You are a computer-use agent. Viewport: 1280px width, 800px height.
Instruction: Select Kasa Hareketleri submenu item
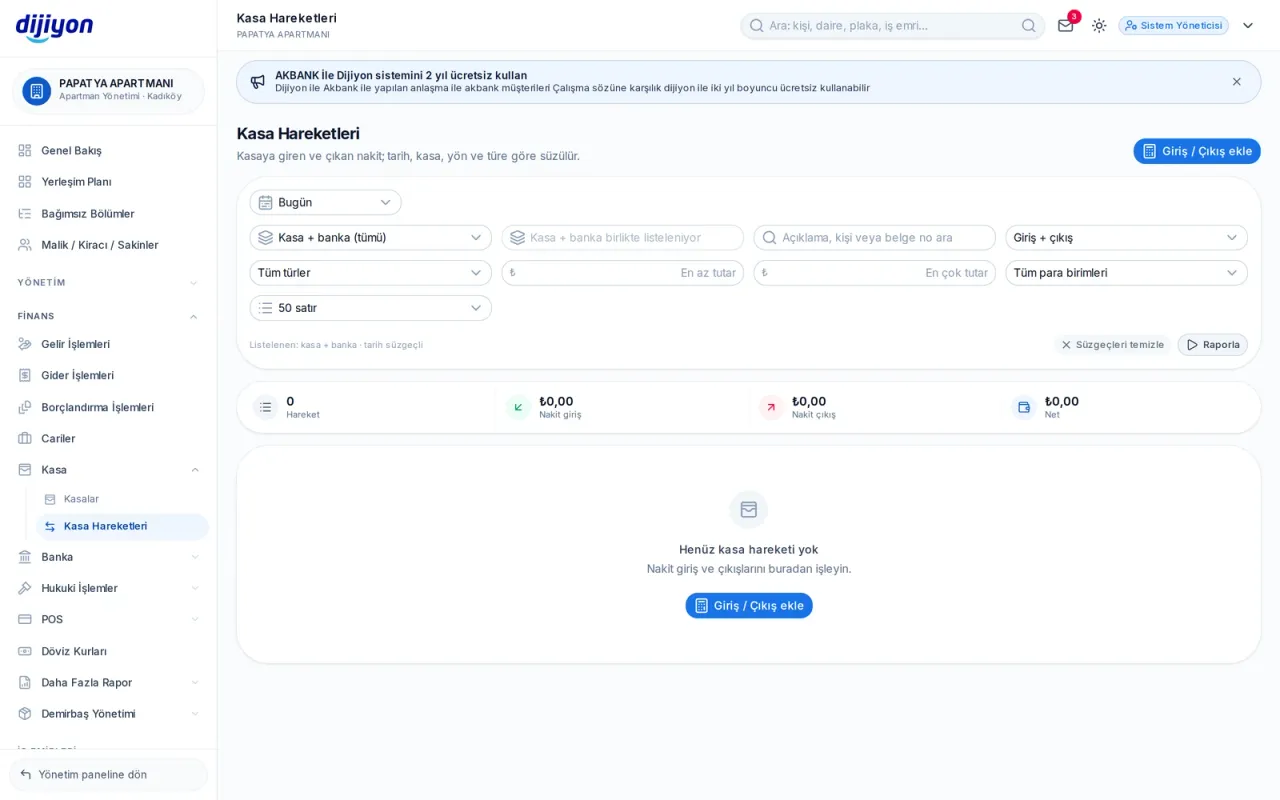click(122, 526)
